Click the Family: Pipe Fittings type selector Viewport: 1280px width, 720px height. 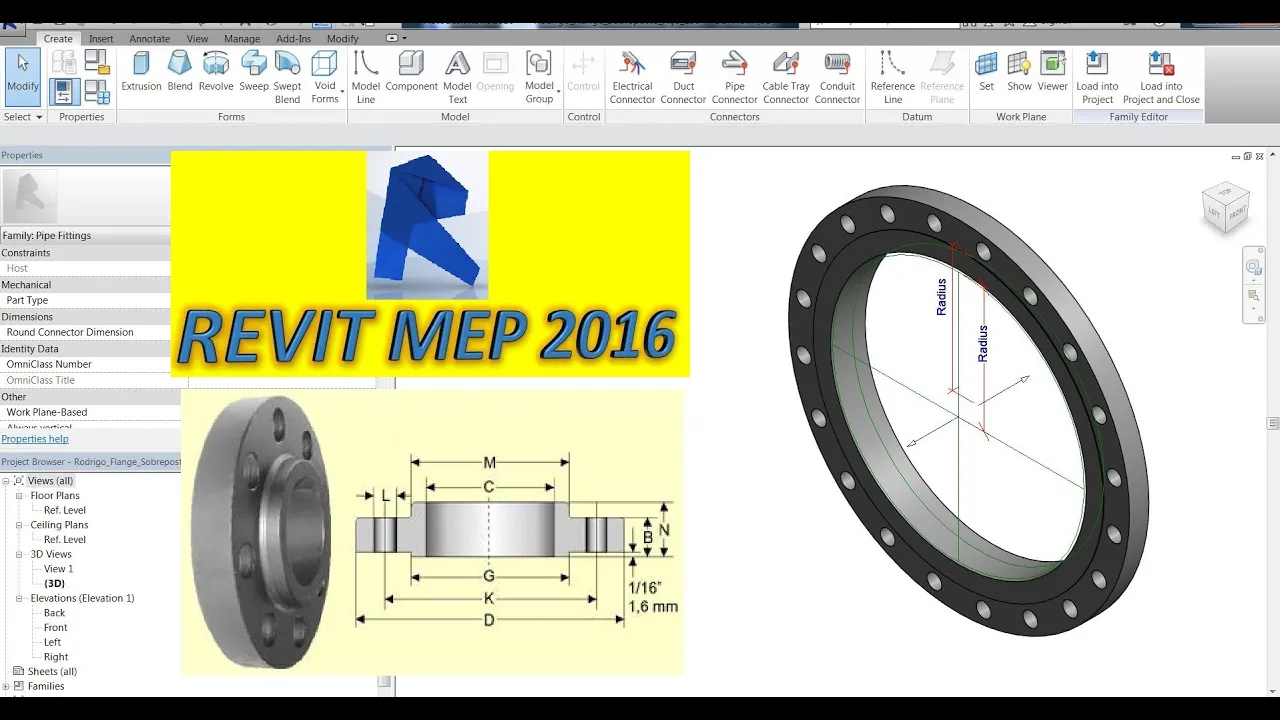[x=86, y=236]
